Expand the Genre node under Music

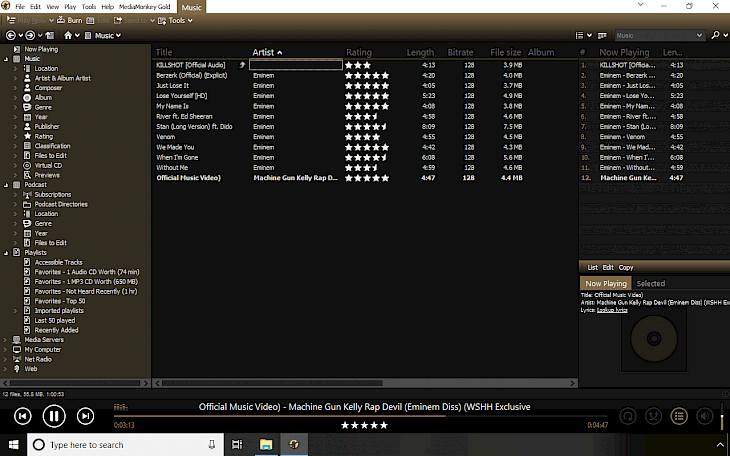click(15, 107)
